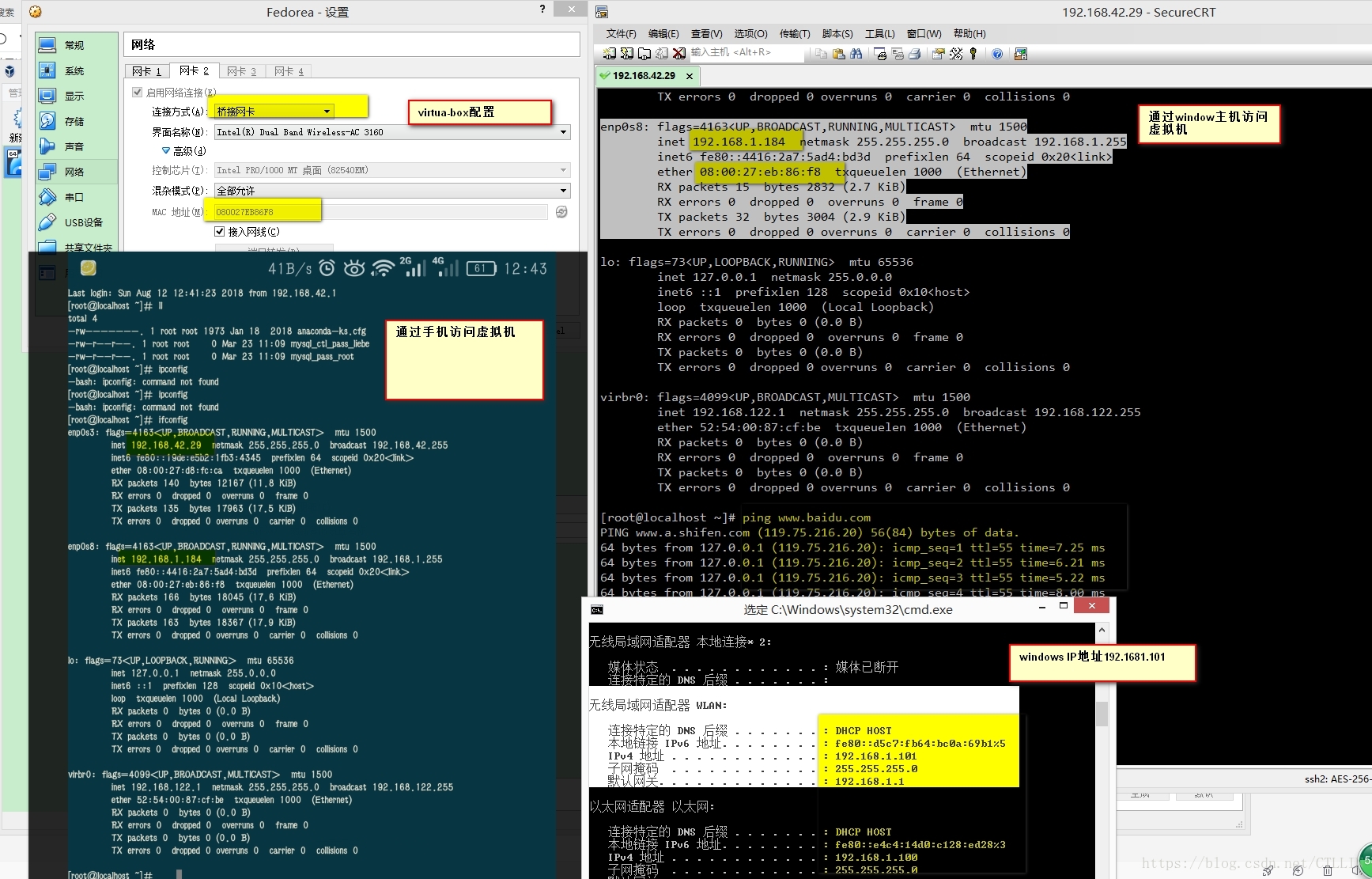Click the blue Help question mark icon

coord(997,54)
